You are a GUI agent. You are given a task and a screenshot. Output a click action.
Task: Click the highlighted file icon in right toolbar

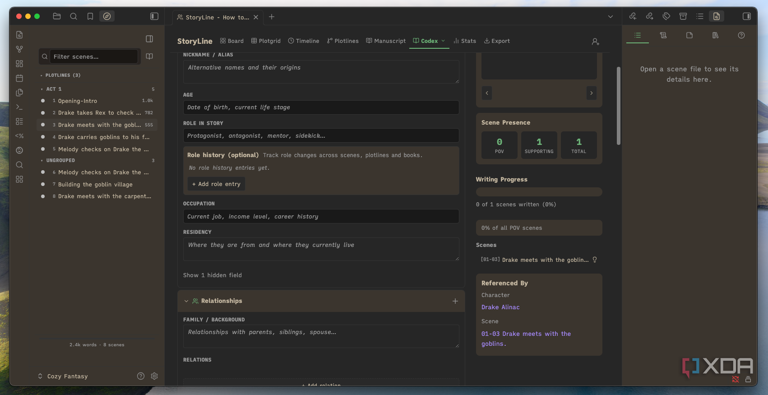[716, 16]
